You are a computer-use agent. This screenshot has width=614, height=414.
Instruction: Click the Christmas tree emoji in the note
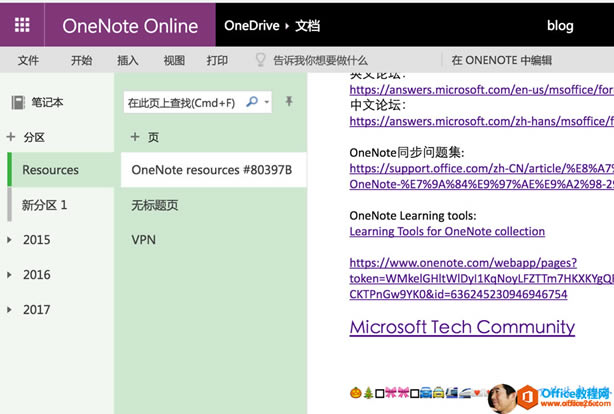(368, 392)
